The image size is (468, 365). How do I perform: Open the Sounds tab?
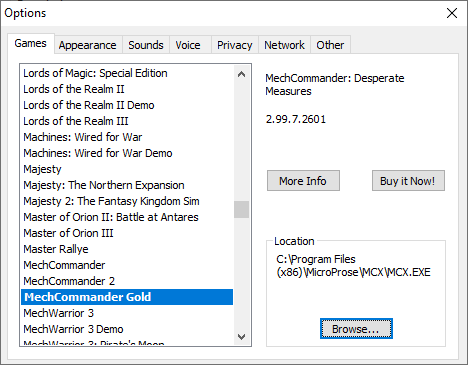[146, 45]
